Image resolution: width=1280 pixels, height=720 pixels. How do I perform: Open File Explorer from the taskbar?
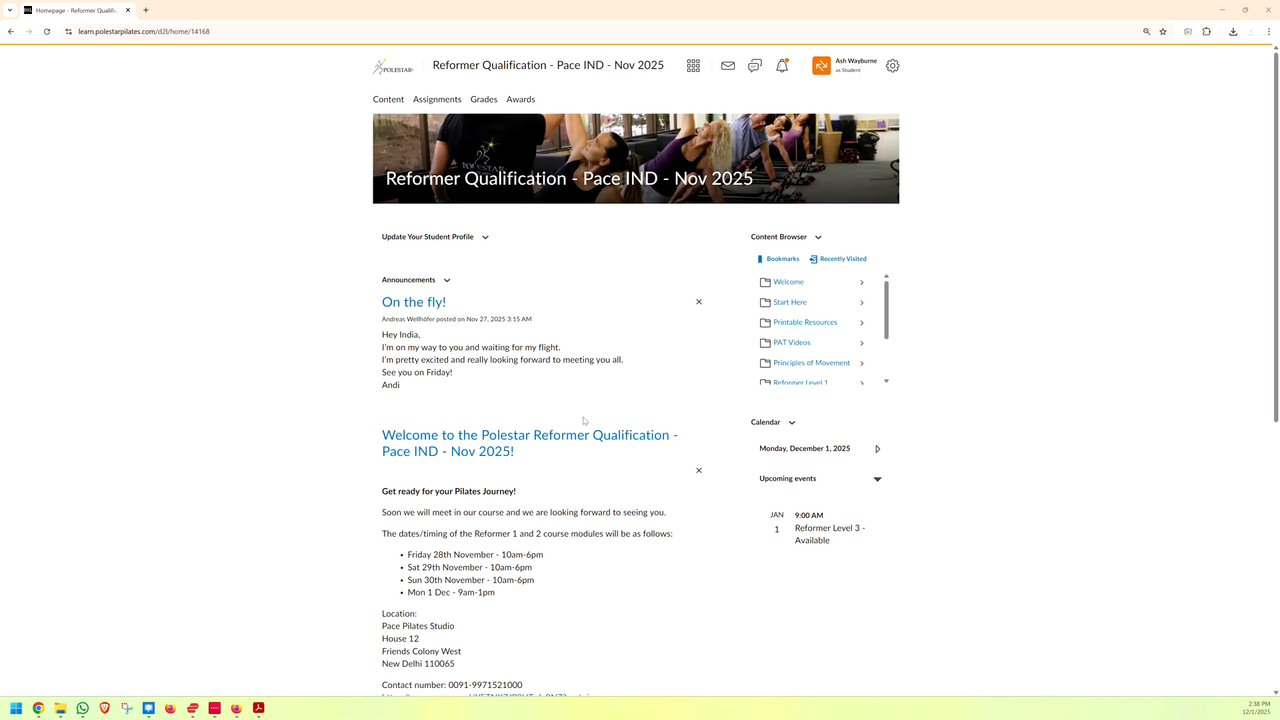pos(60,708)
